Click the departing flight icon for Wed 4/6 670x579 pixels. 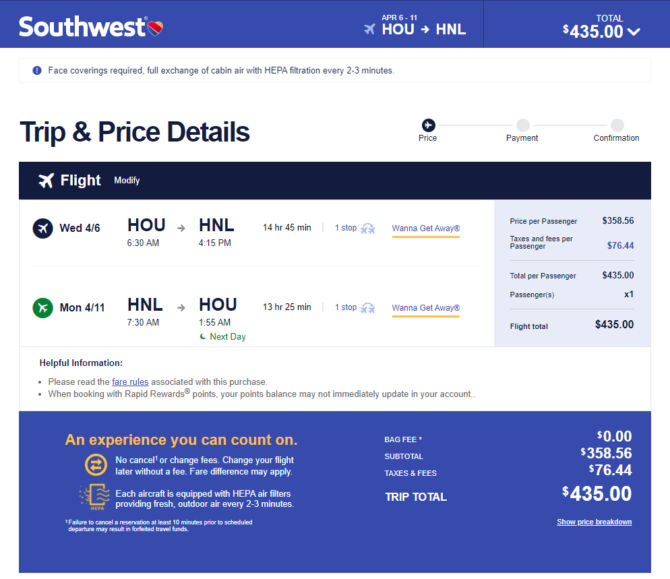coord(43,228)
